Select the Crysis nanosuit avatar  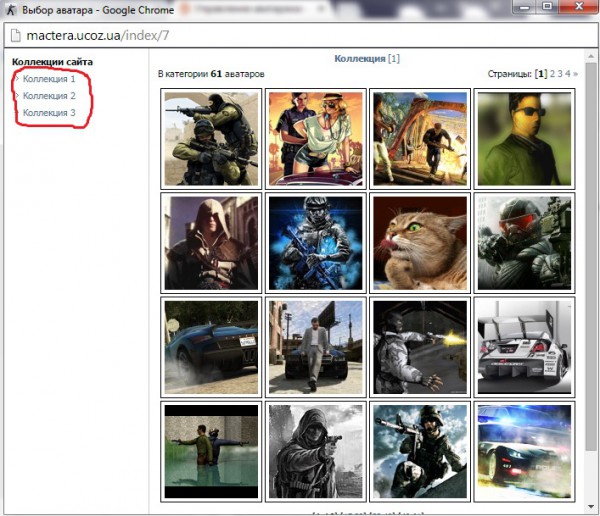click(x=524, y=243)
